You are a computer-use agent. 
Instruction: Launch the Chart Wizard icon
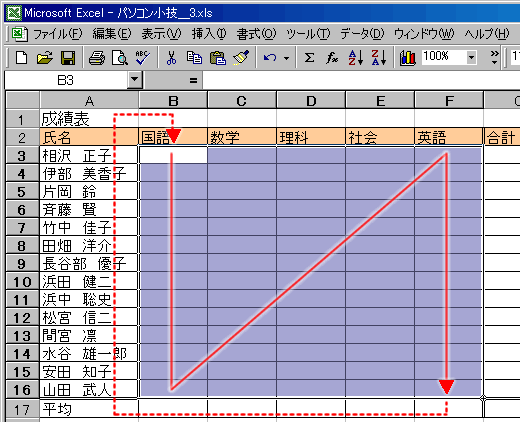click(x=407, y=58)
